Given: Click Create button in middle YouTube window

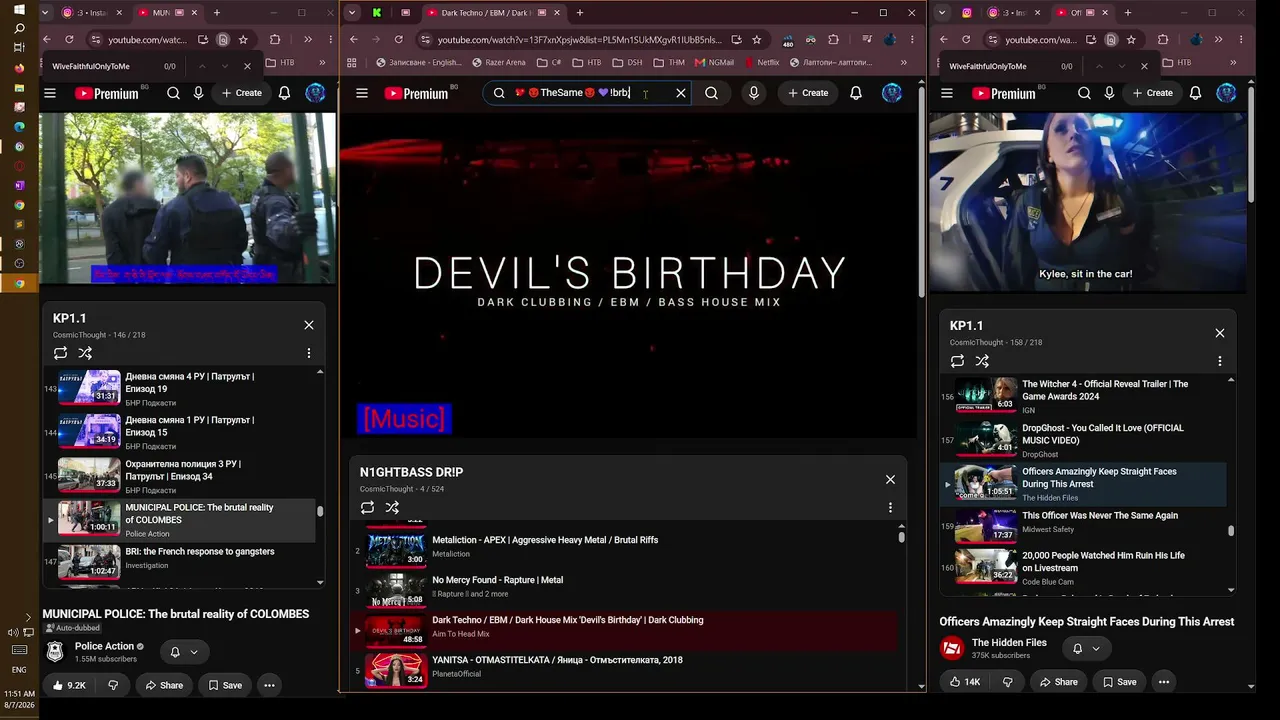Looking at the screenshot, I should (x=808, y=93).
